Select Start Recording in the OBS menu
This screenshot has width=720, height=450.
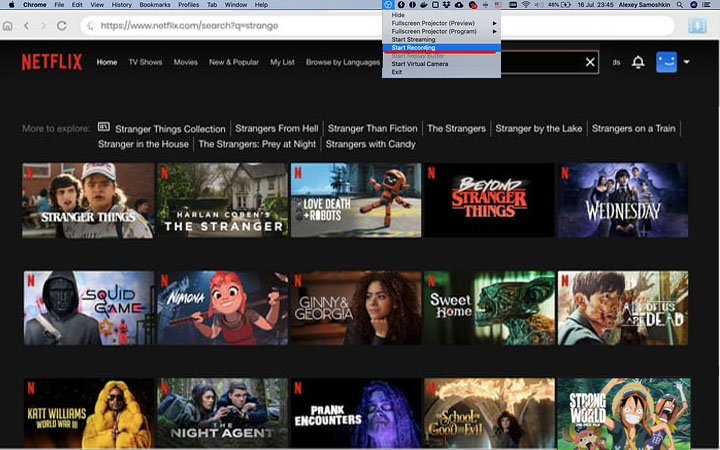pos(441,48)
